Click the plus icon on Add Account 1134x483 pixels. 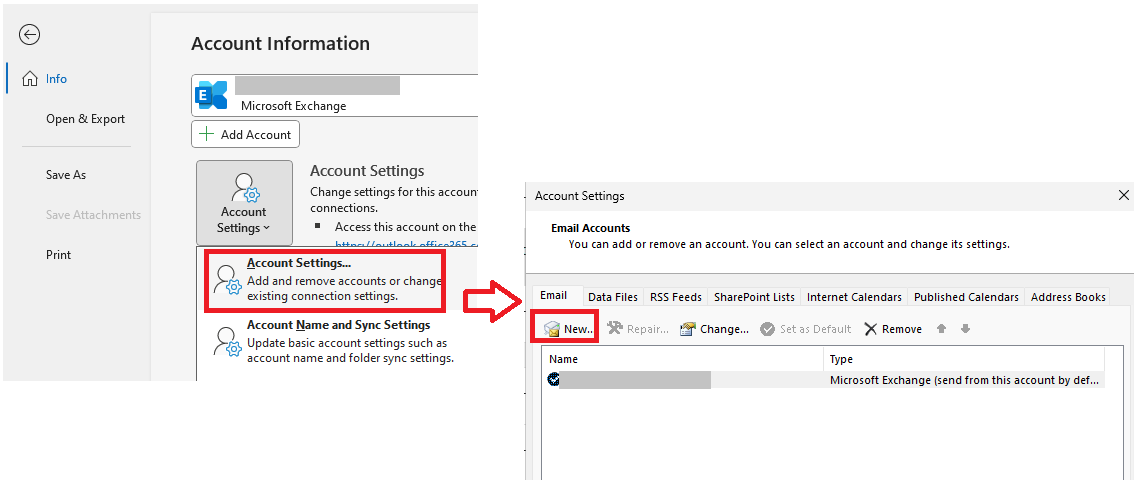[x=207, y=134]
